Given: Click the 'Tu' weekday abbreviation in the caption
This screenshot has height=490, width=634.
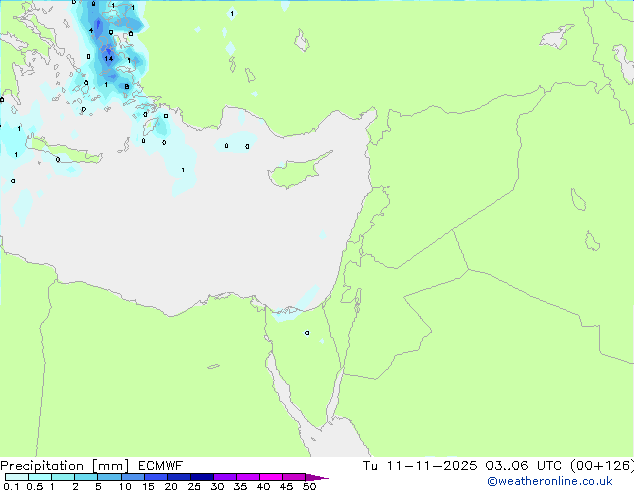Looking at the screenshot, I should click(370, 466).
